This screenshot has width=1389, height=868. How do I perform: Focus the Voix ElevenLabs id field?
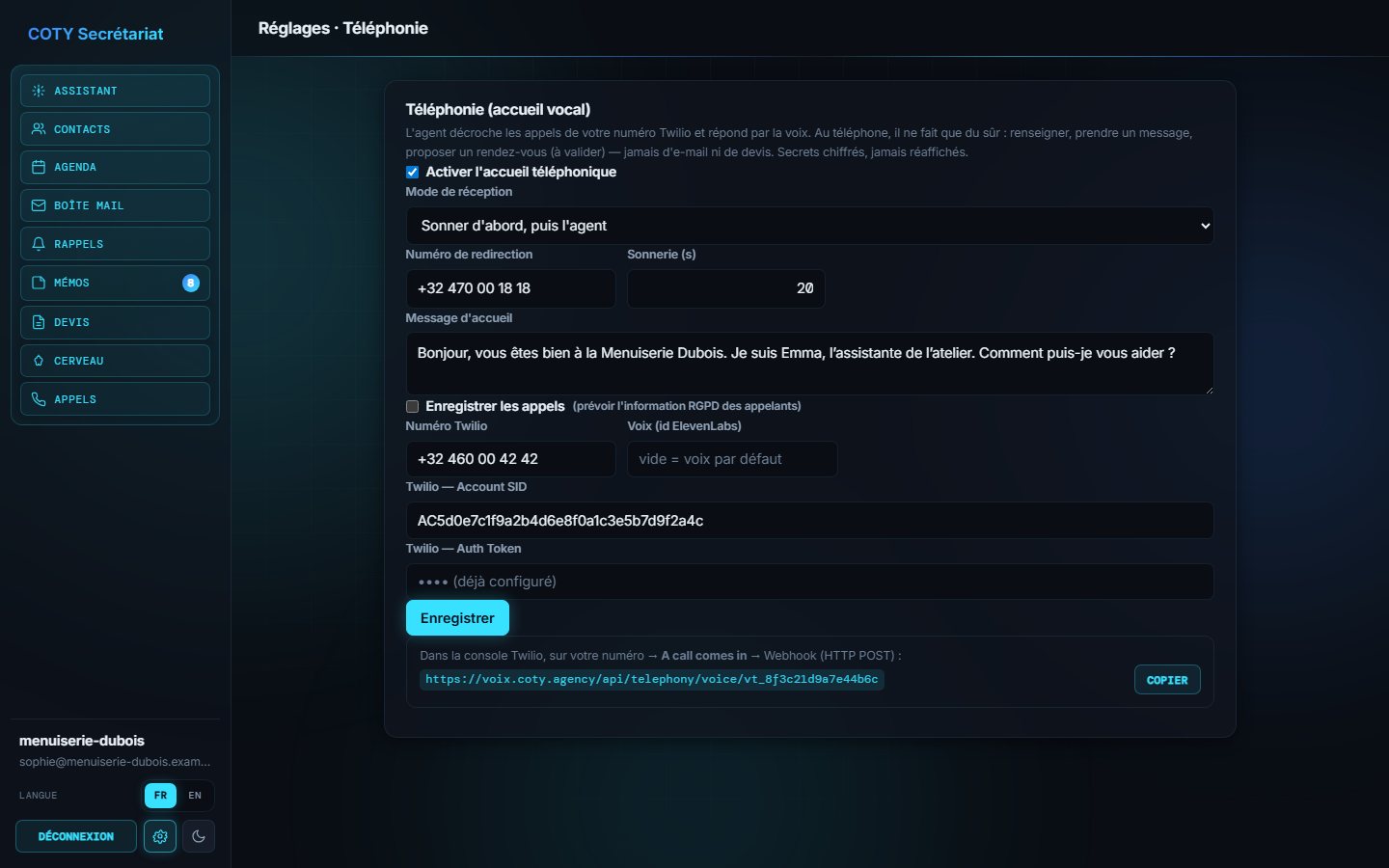(732, 459)
